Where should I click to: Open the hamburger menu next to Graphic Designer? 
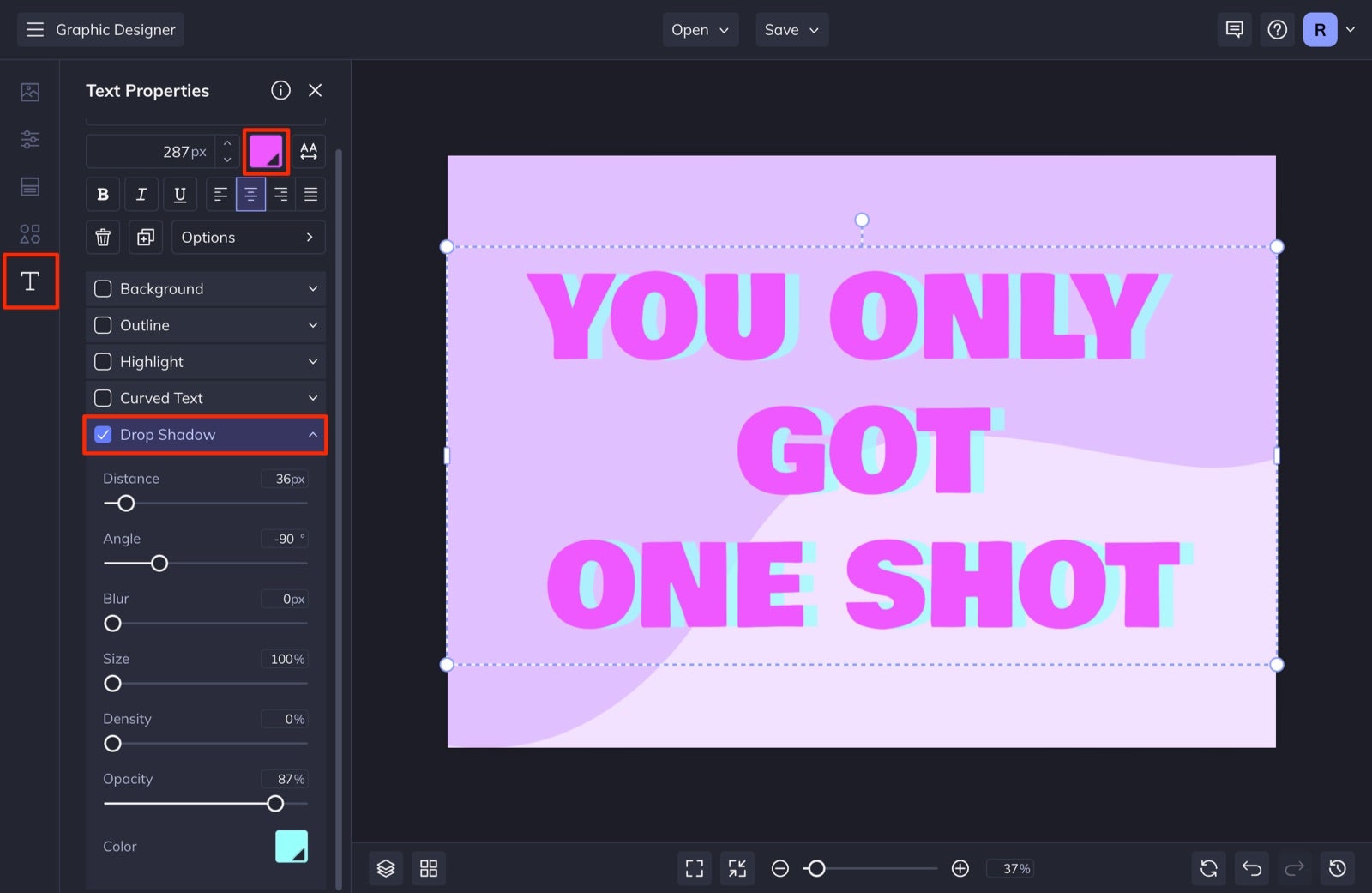[x=34, y=29]
